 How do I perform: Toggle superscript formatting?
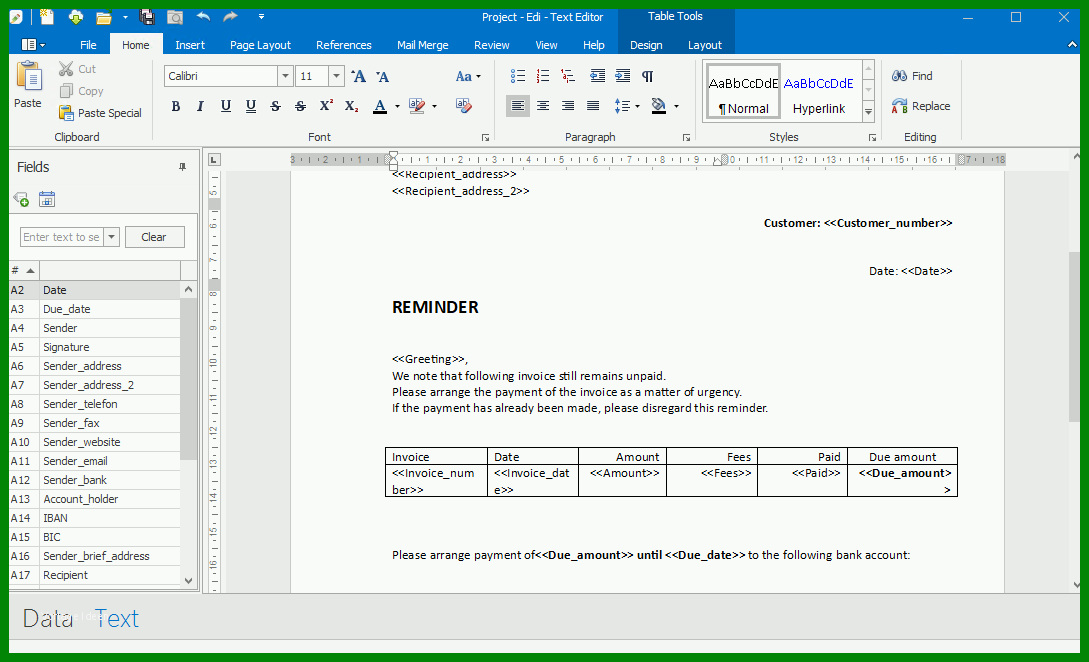pyautogui.click(x=326, y=106)
